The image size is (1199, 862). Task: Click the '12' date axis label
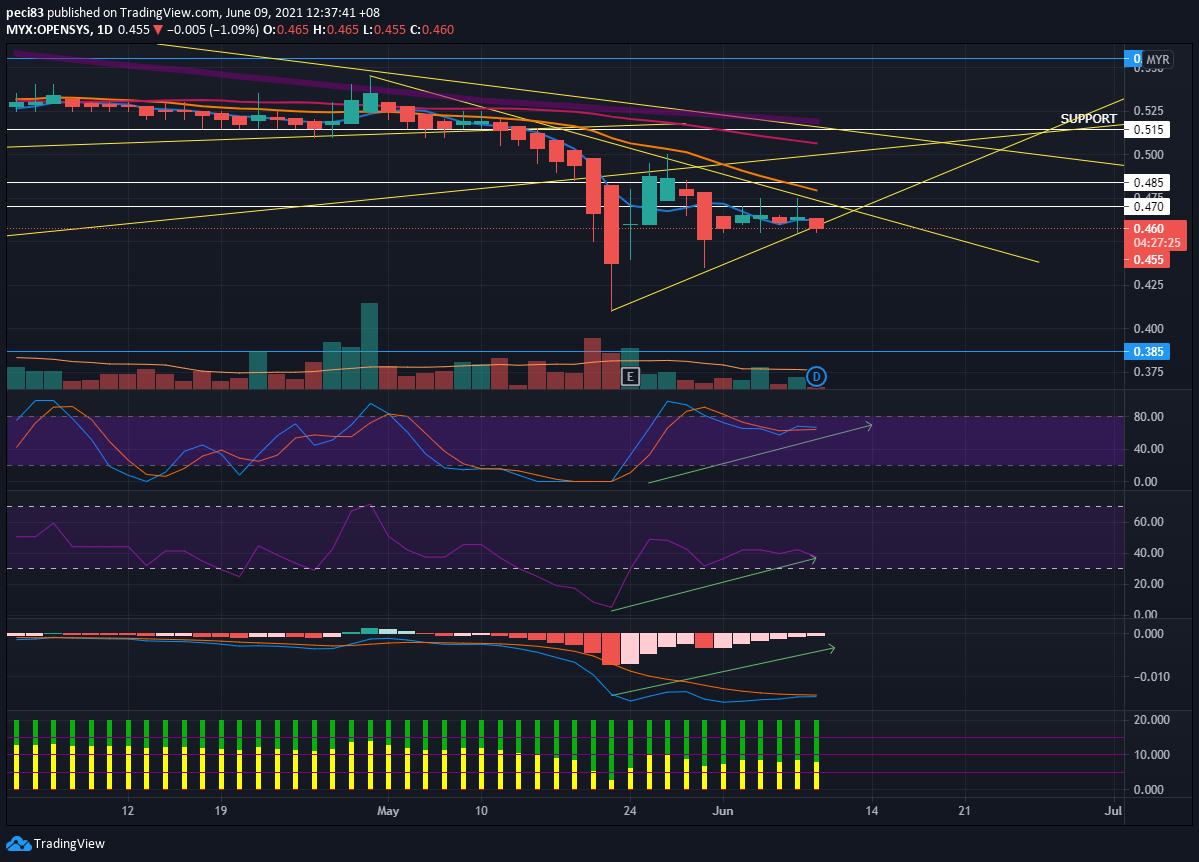click(128, 811)
